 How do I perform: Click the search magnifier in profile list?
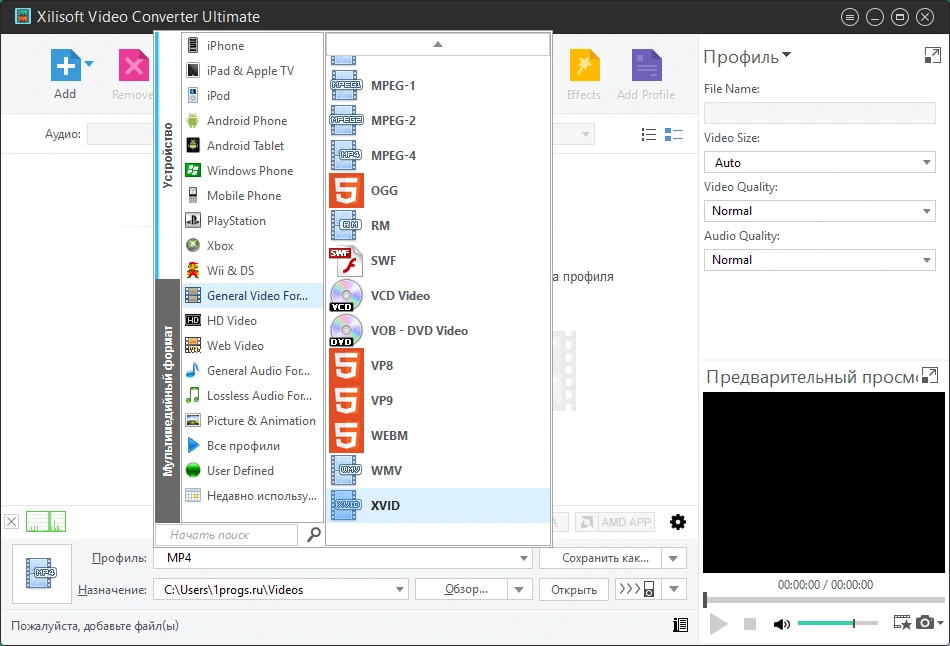coord(314,534)
